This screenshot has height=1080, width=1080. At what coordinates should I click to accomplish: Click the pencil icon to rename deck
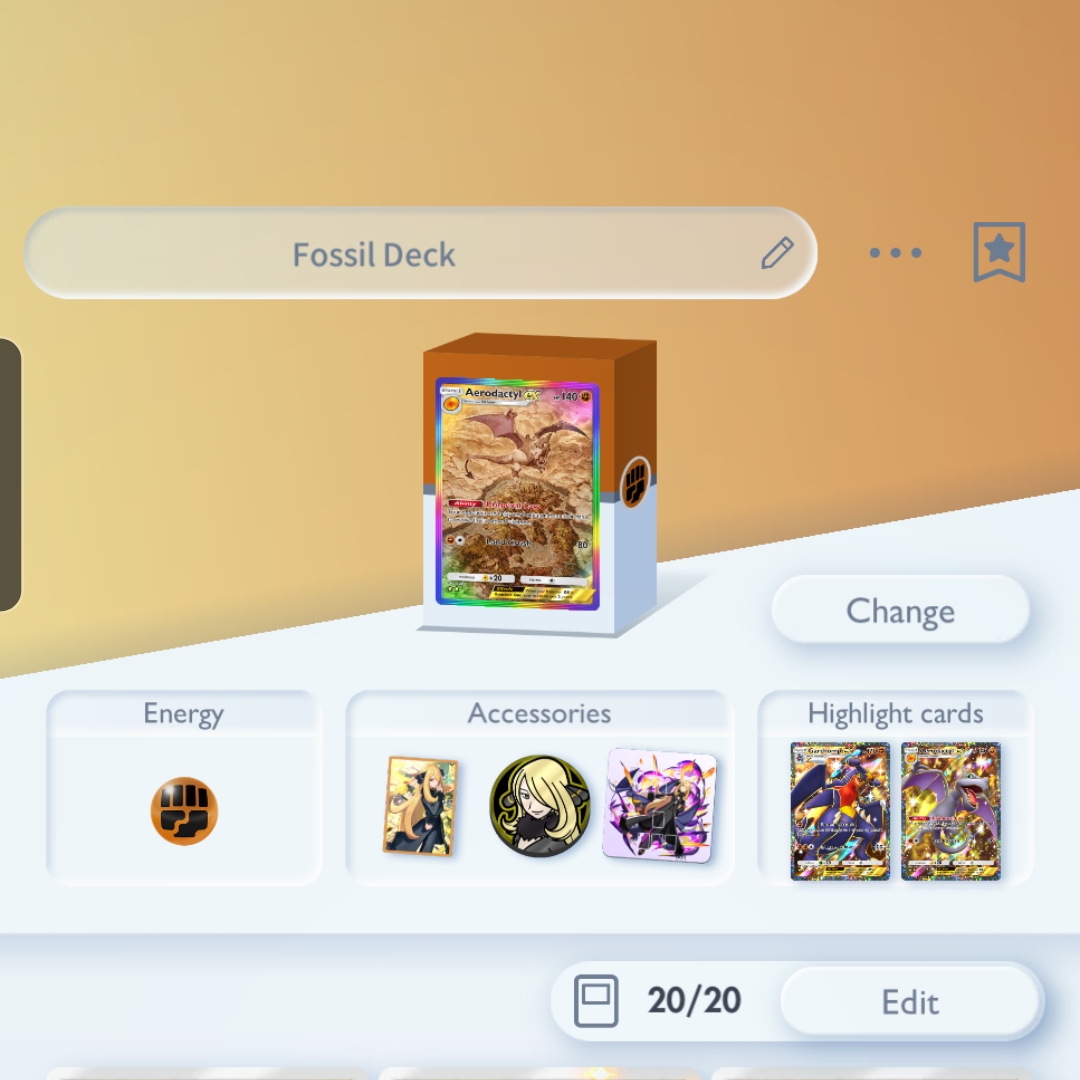(x=778, y=253)
